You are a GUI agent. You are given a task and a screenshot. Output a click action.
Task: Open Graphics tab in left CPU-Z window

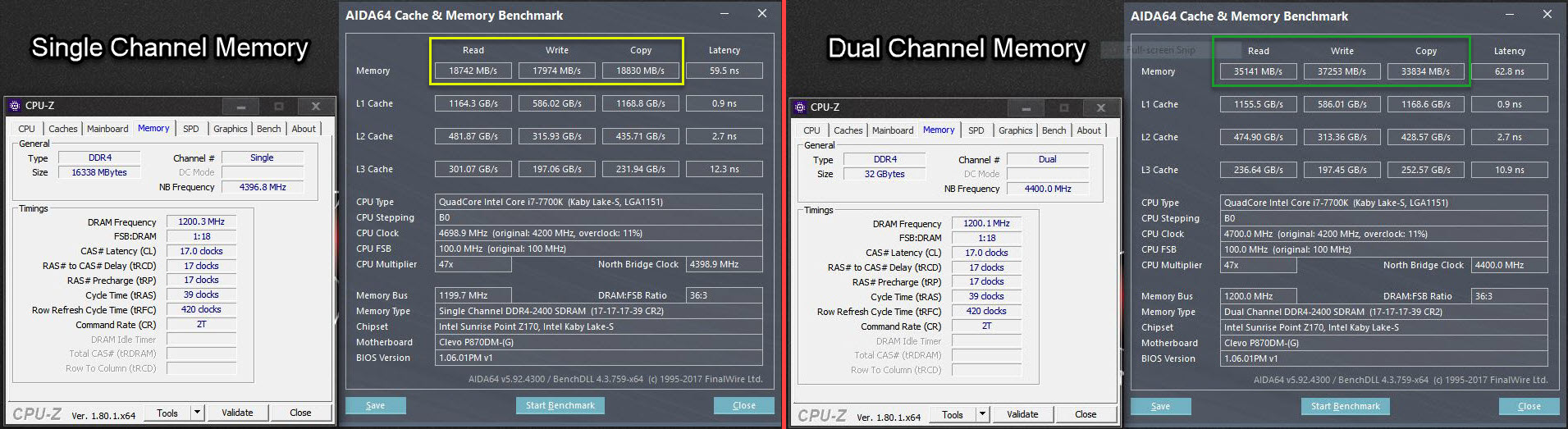point(231,129)
